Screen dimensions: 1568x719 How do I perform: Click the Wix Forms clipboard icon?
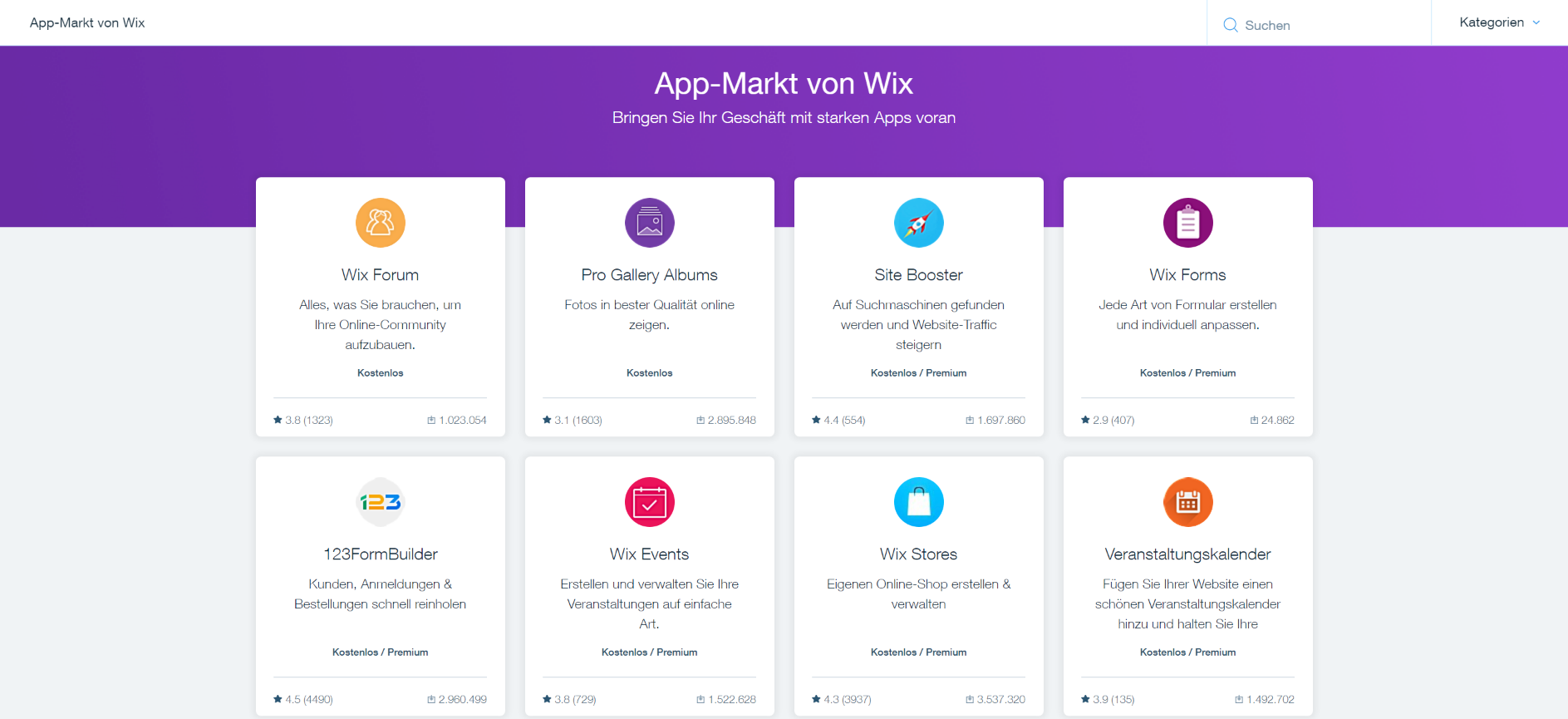click(1188, 223)
